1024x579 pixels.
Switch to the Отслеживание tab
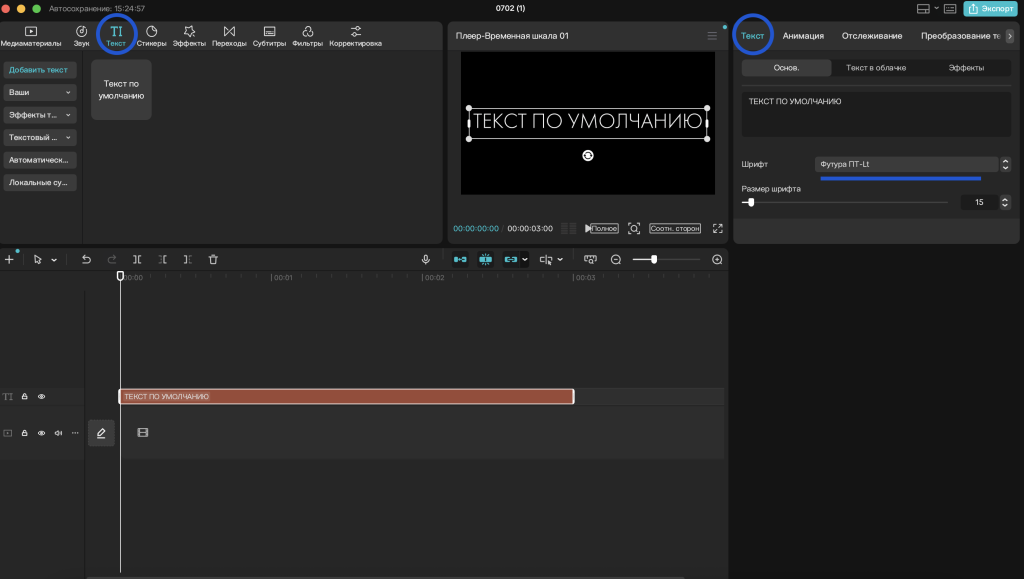point(872,36)
